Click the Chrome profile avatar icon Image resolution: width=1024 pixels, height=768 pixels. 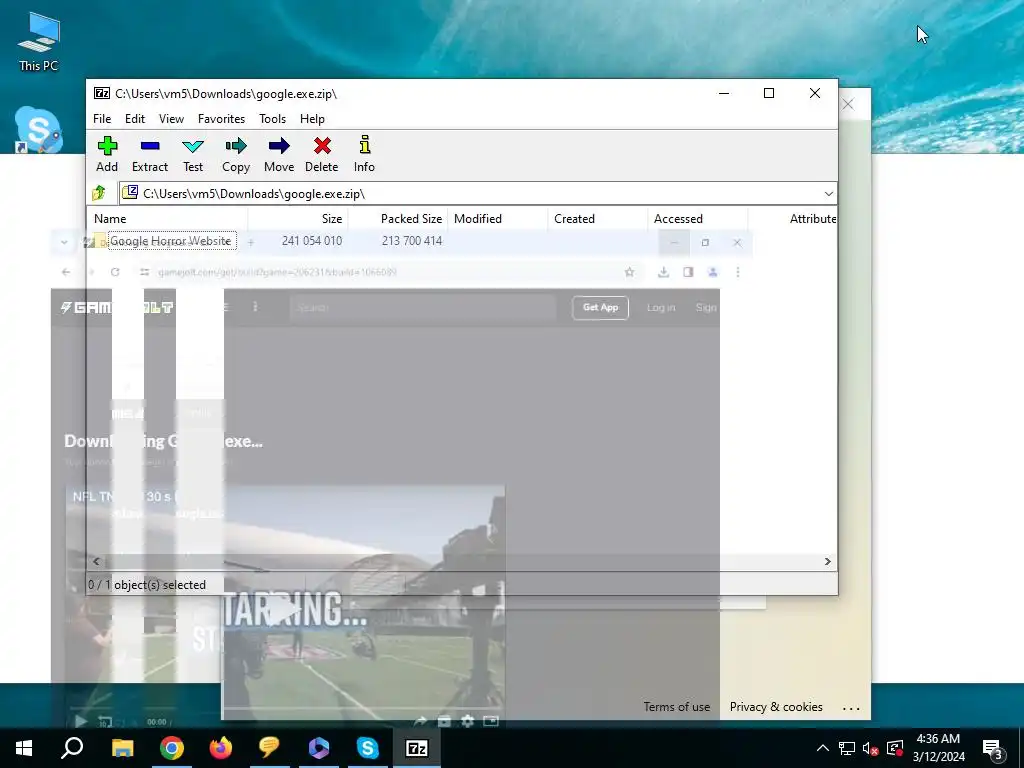712,272
